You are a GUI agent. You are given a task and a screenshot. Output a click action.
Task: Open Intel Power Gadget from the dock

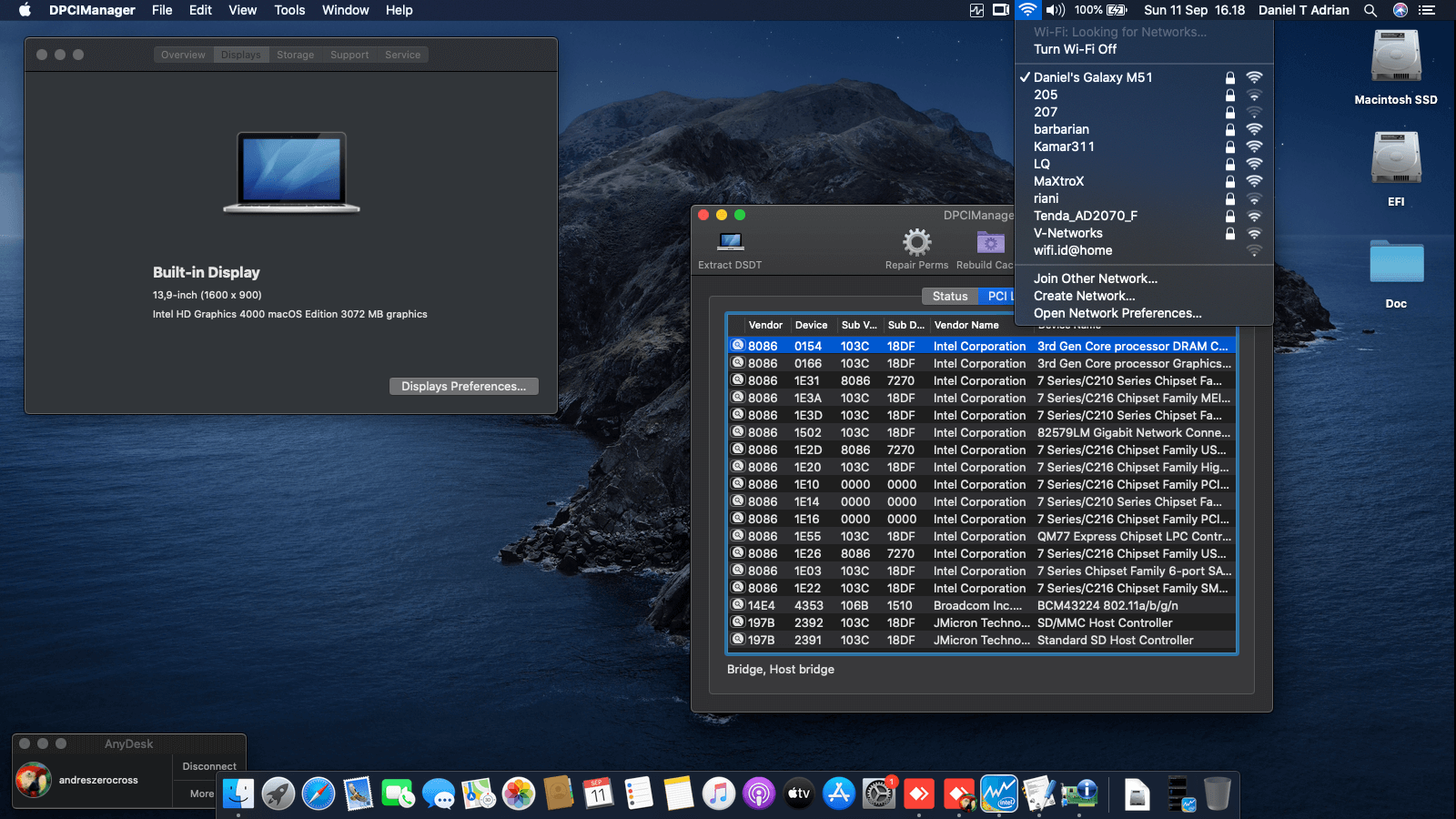click(x=998, y=794)
